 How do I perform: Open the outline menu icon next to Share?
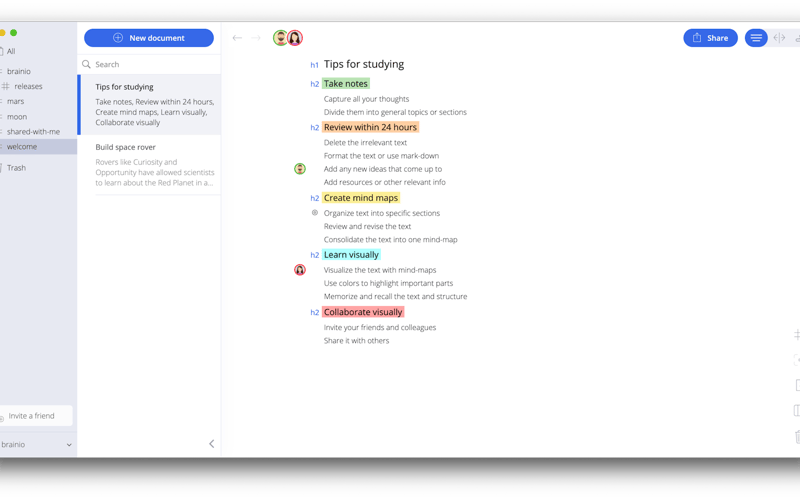(756, 38)
